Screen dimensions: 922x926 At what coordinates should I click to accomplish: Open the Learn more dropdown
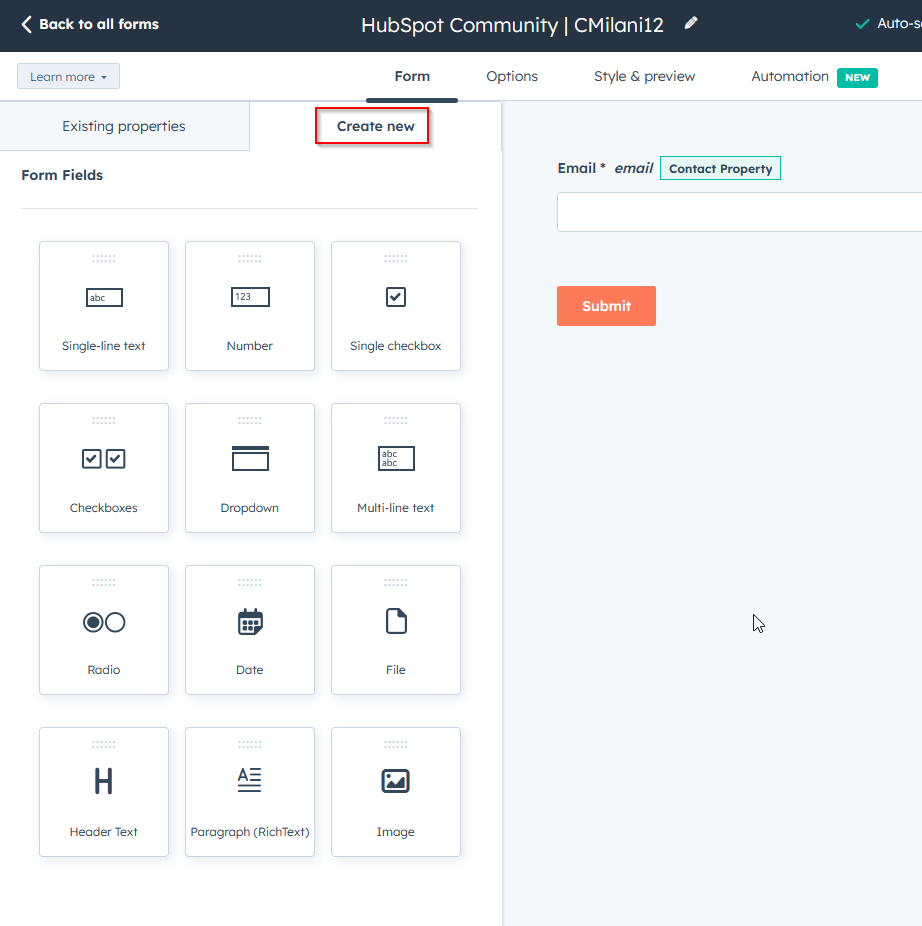pyautogui.click(x=68, y=76)
